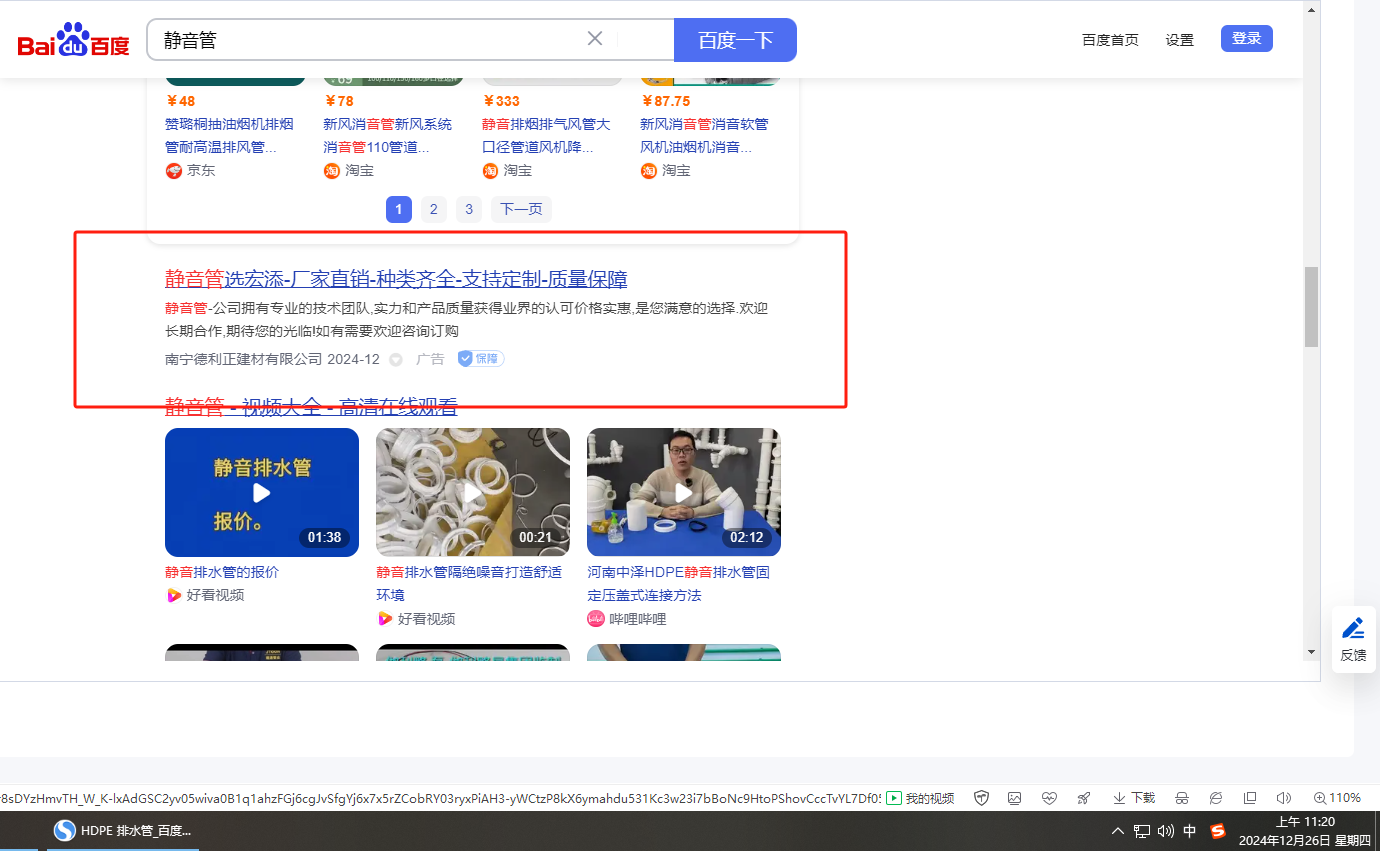Screen dimensions: 1380x851
Task: Show hidden system tray icons
Action: (x=1117, y=831)
